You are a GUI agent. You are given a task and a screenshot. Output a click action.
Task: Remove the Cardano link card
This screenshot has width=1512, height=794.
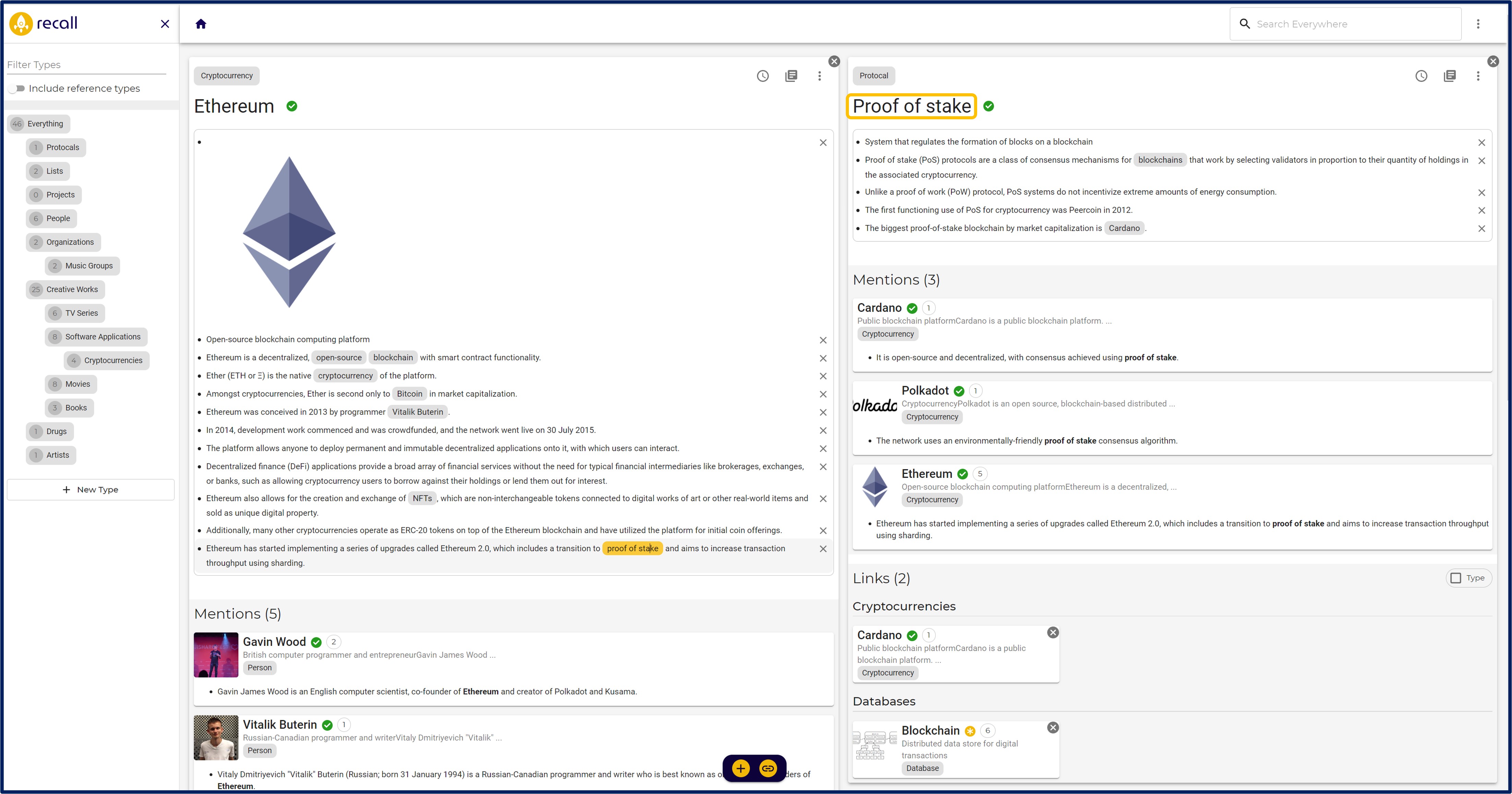pos(1053,633)
